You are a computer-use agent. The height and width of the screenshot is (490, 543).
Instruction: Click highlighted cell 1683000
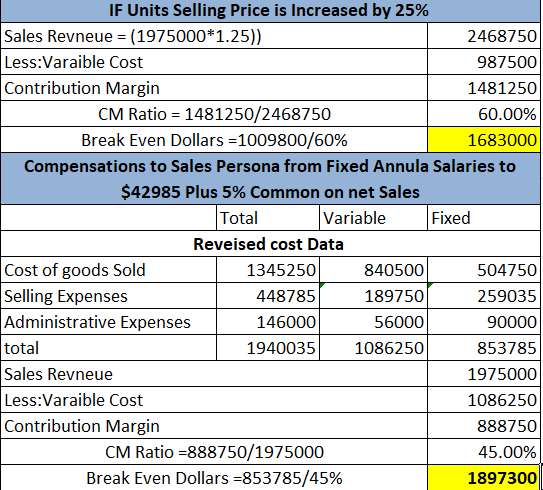click(484, 140)
